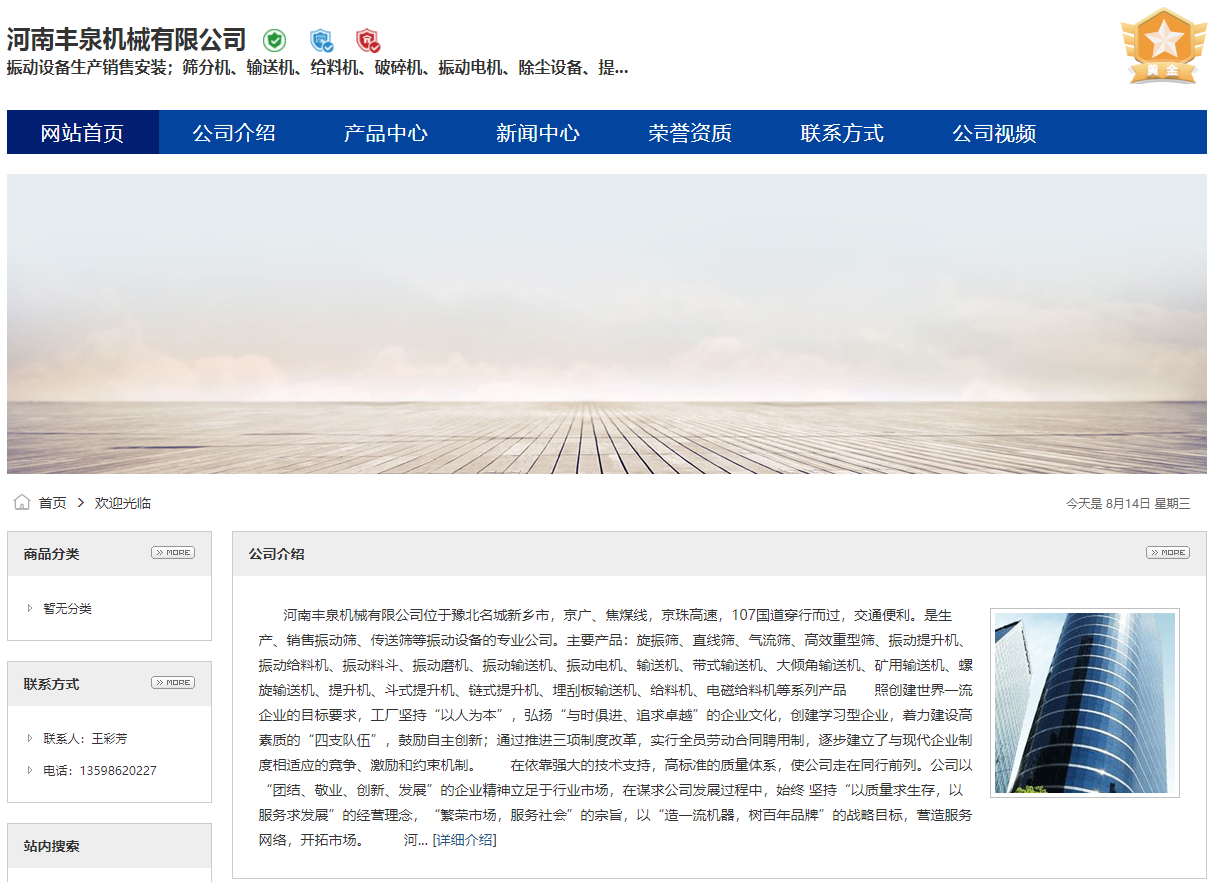This screenshot has height=882, width=1215.
Task: Click the arrow beside 电话 number
Action: [x=30, y=770]
